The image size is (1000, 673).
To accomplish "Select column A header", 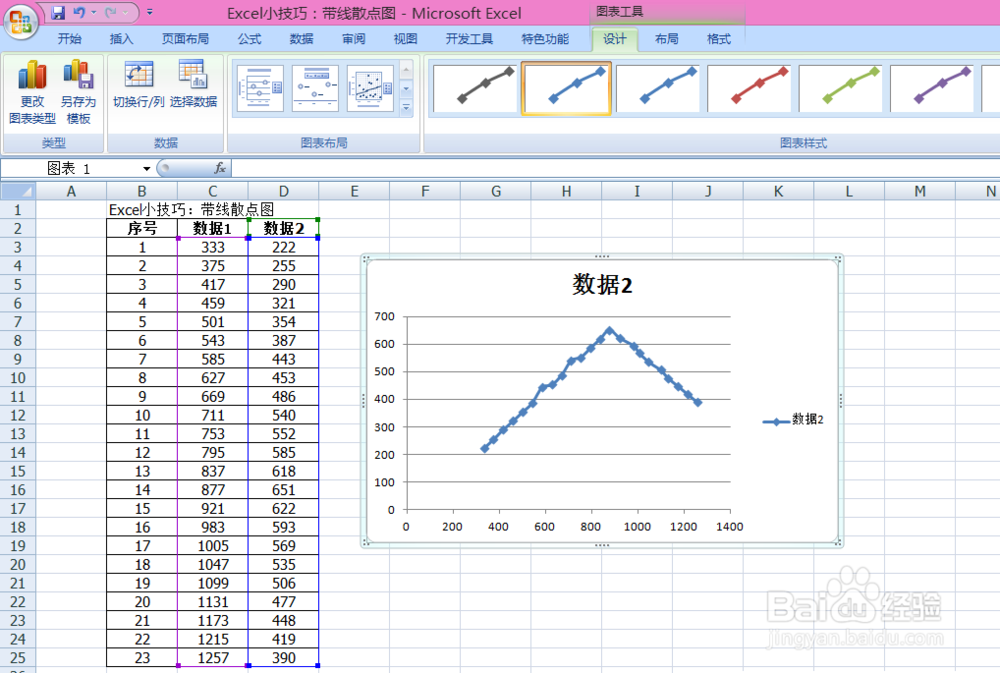I will click(x=71, y=191).
